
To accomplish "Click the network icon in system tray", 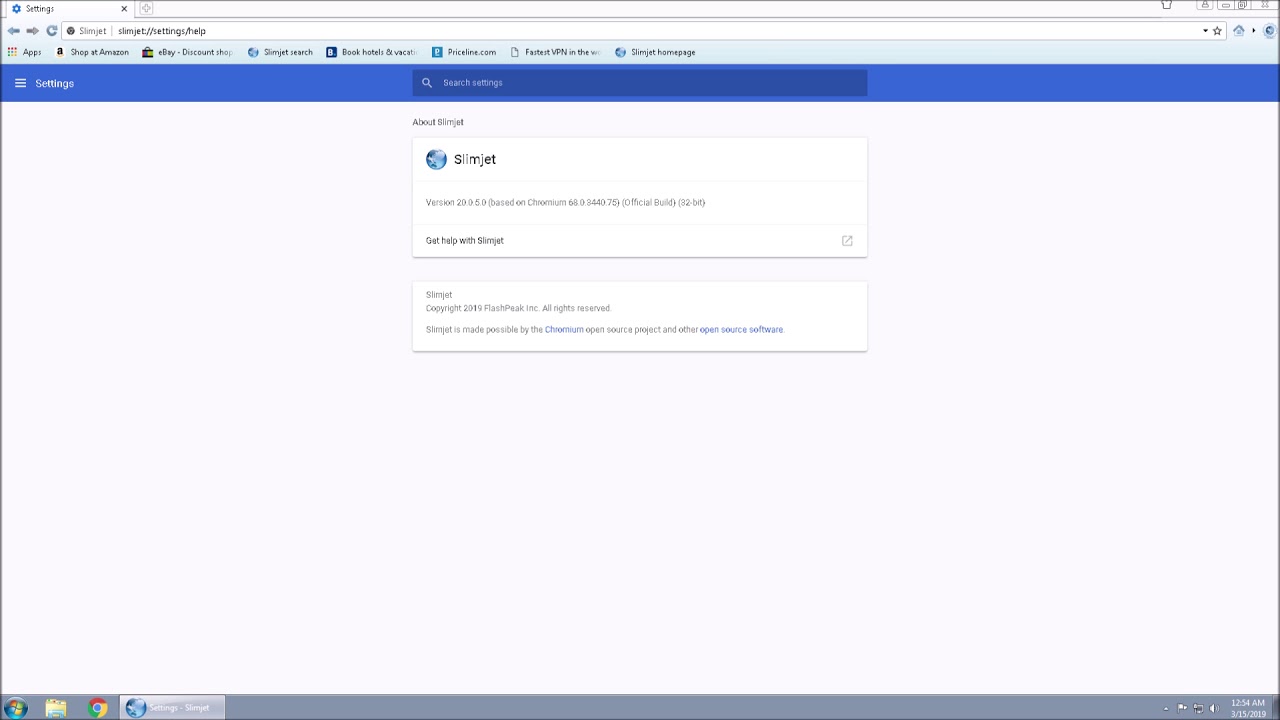I will click(x=1198, y=708).
